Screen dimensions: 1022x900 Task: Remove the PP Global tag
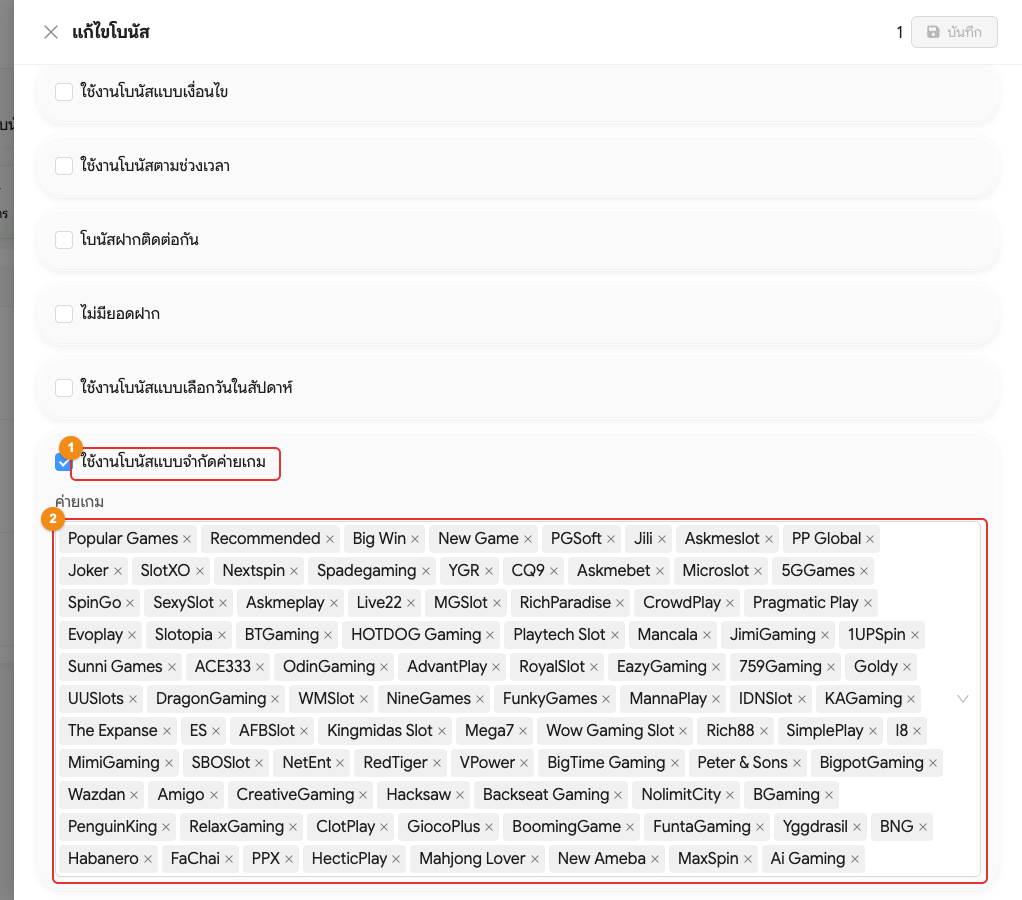870,539
